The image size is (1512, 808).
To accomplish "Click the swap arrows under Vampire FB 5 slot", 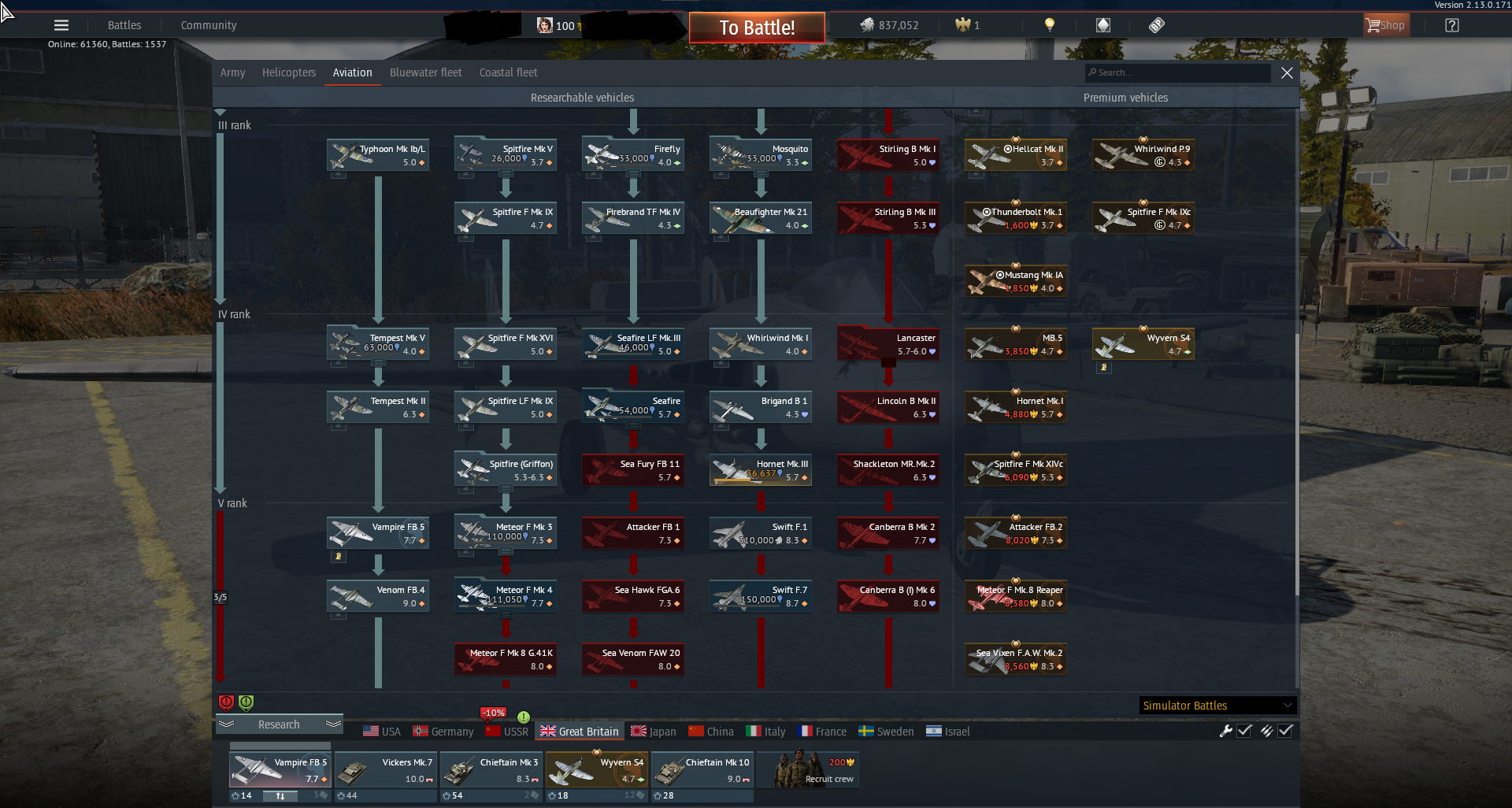I will coord(280,796).
